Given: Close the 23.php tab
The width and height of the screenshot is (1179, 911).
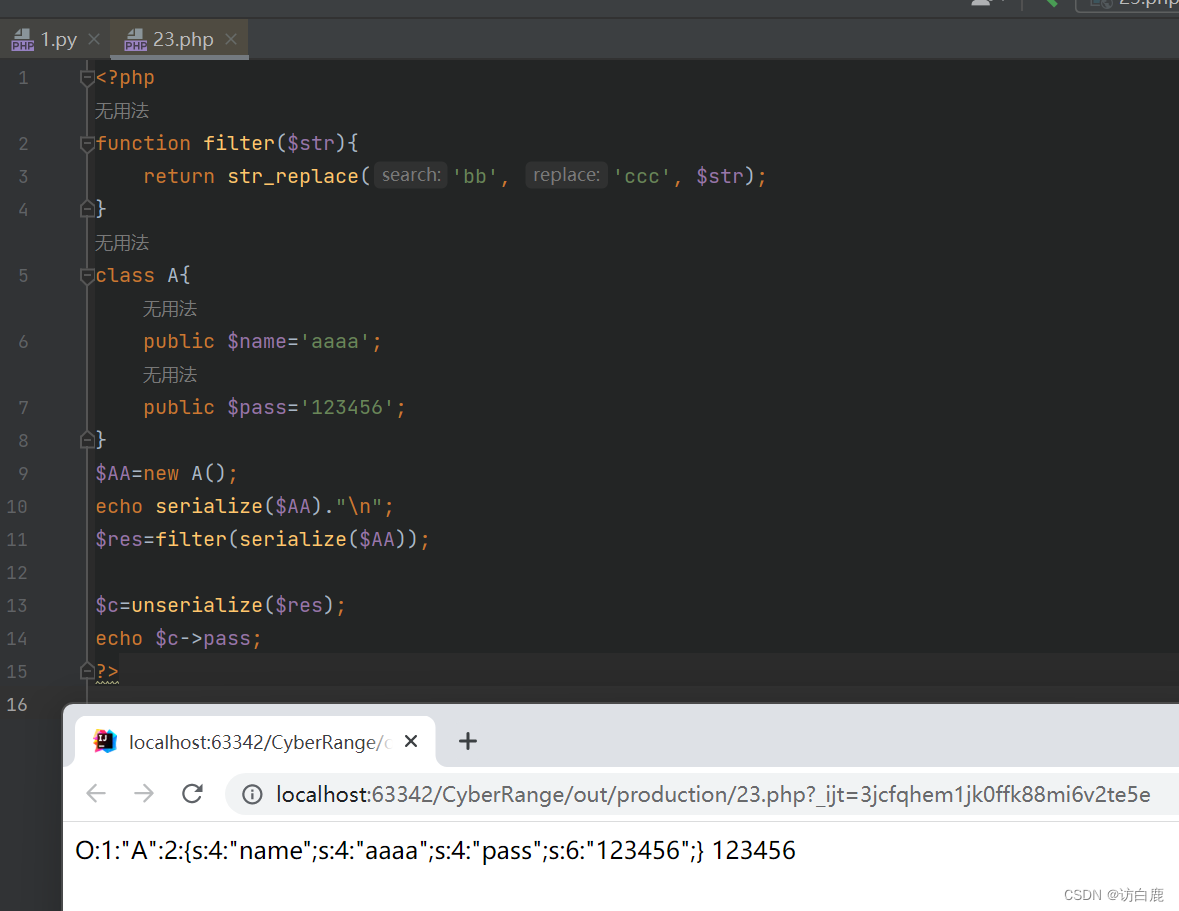Looking at the screenshot, I should [x=231, y=39].
